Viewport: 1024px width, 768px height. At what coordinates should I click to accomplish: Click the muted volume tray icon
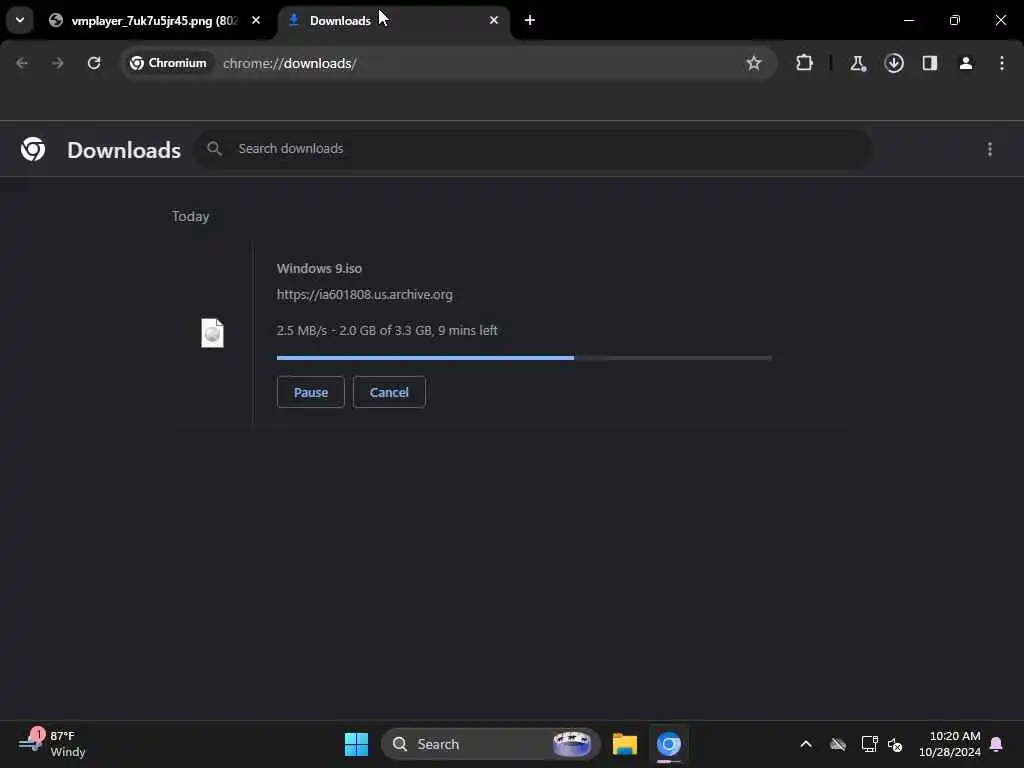click(895, 744)
